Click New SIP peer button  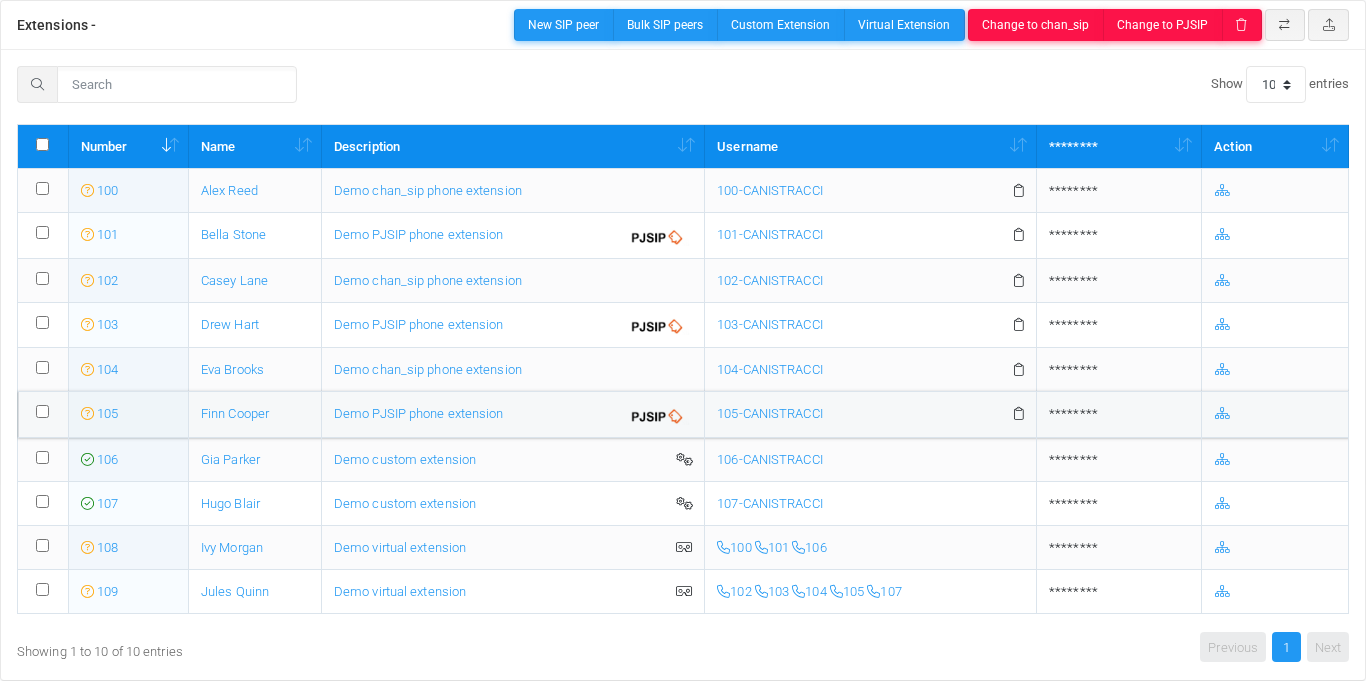563,25
